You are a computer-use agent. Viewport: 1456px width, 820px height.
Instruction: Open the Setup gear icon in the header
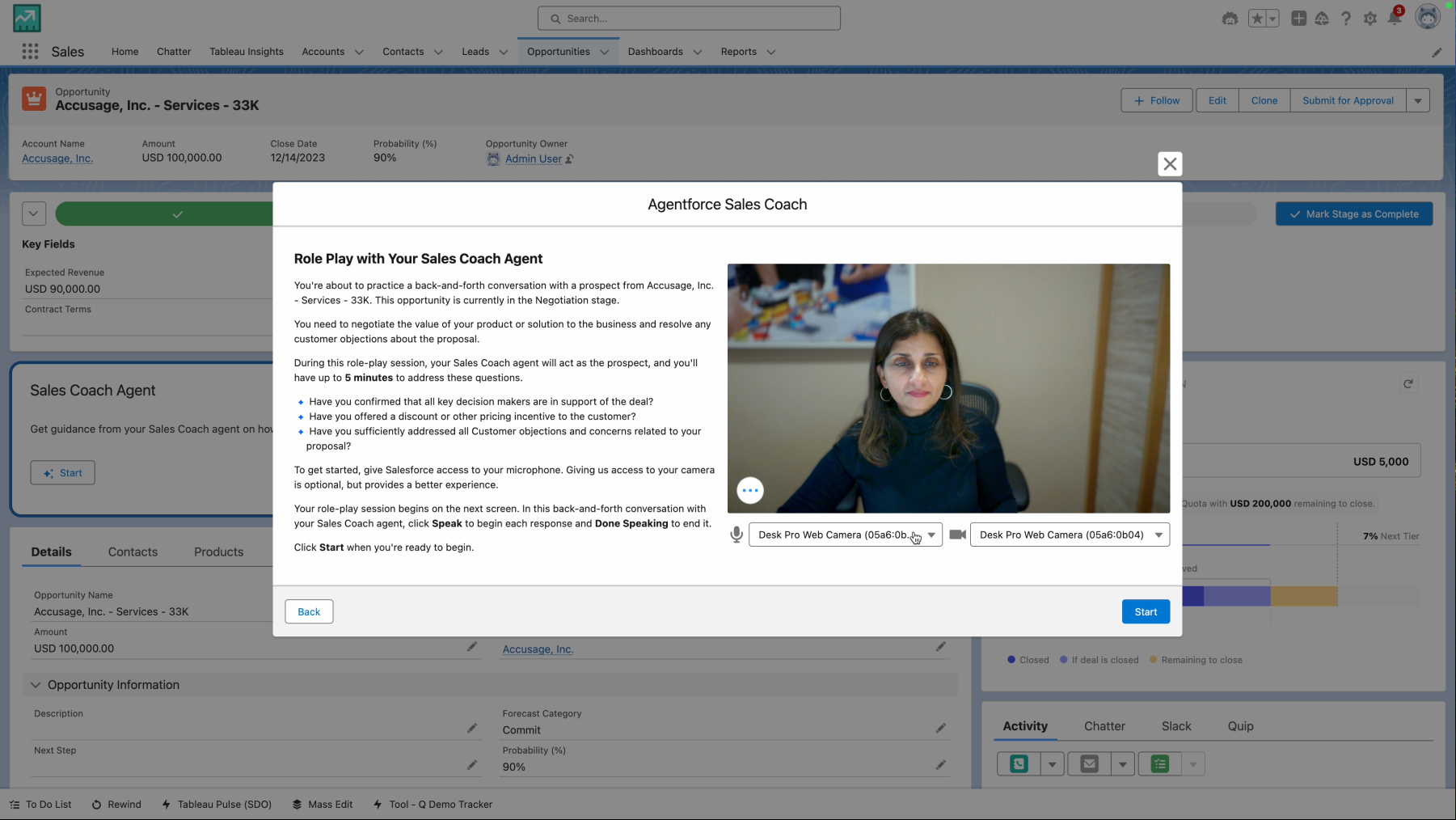coord(1371,19)
